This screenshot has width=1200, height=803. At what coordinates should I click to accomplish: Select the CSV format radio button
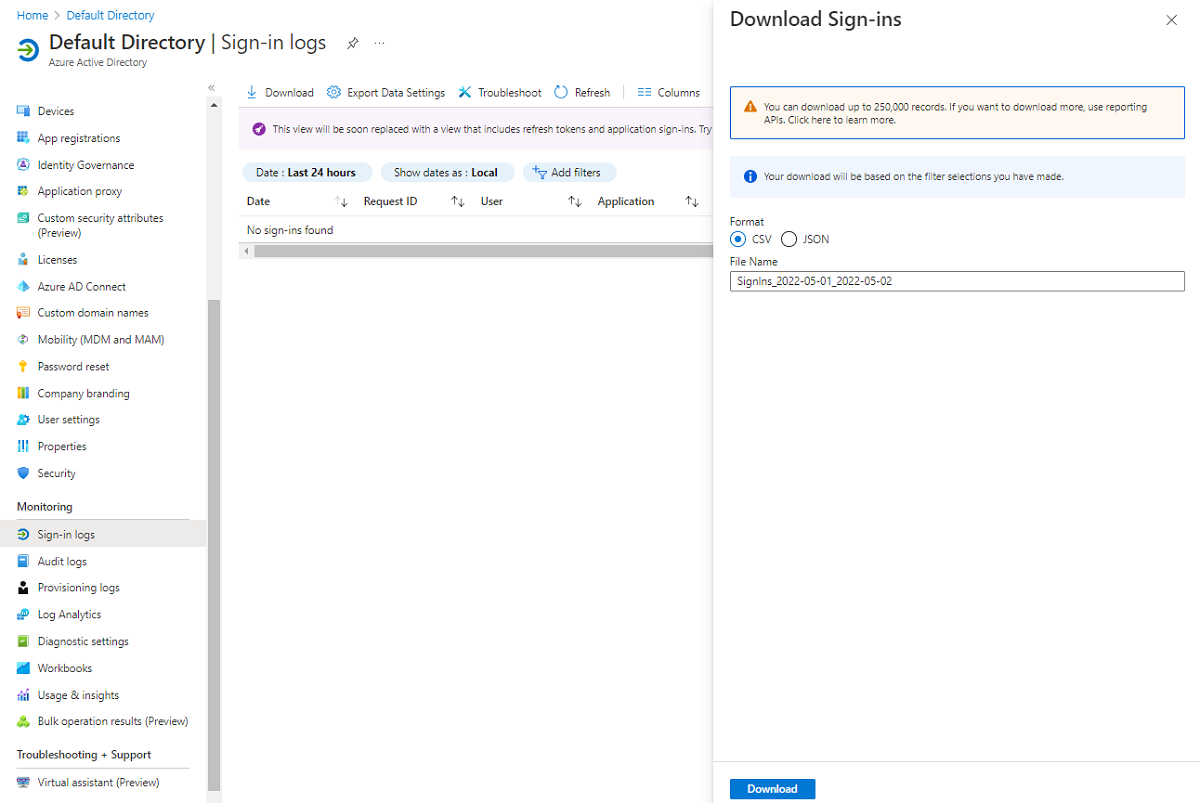[738, 239]
